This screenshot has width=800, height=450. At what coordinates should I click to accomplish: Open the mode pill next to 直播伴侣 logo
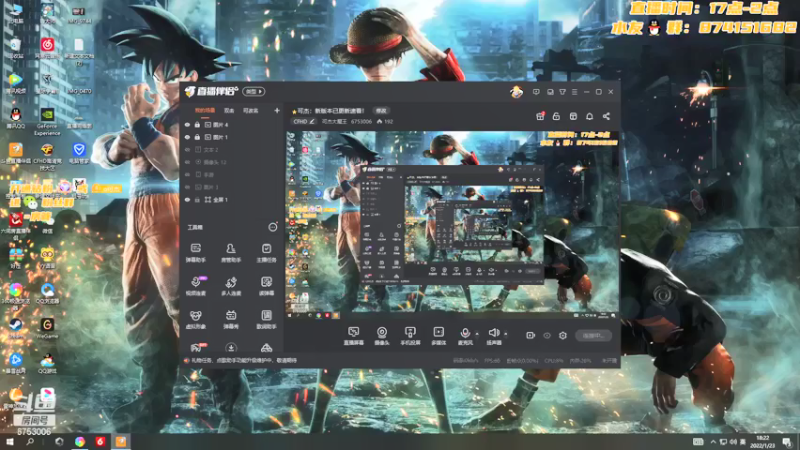[x=254, y=92]
